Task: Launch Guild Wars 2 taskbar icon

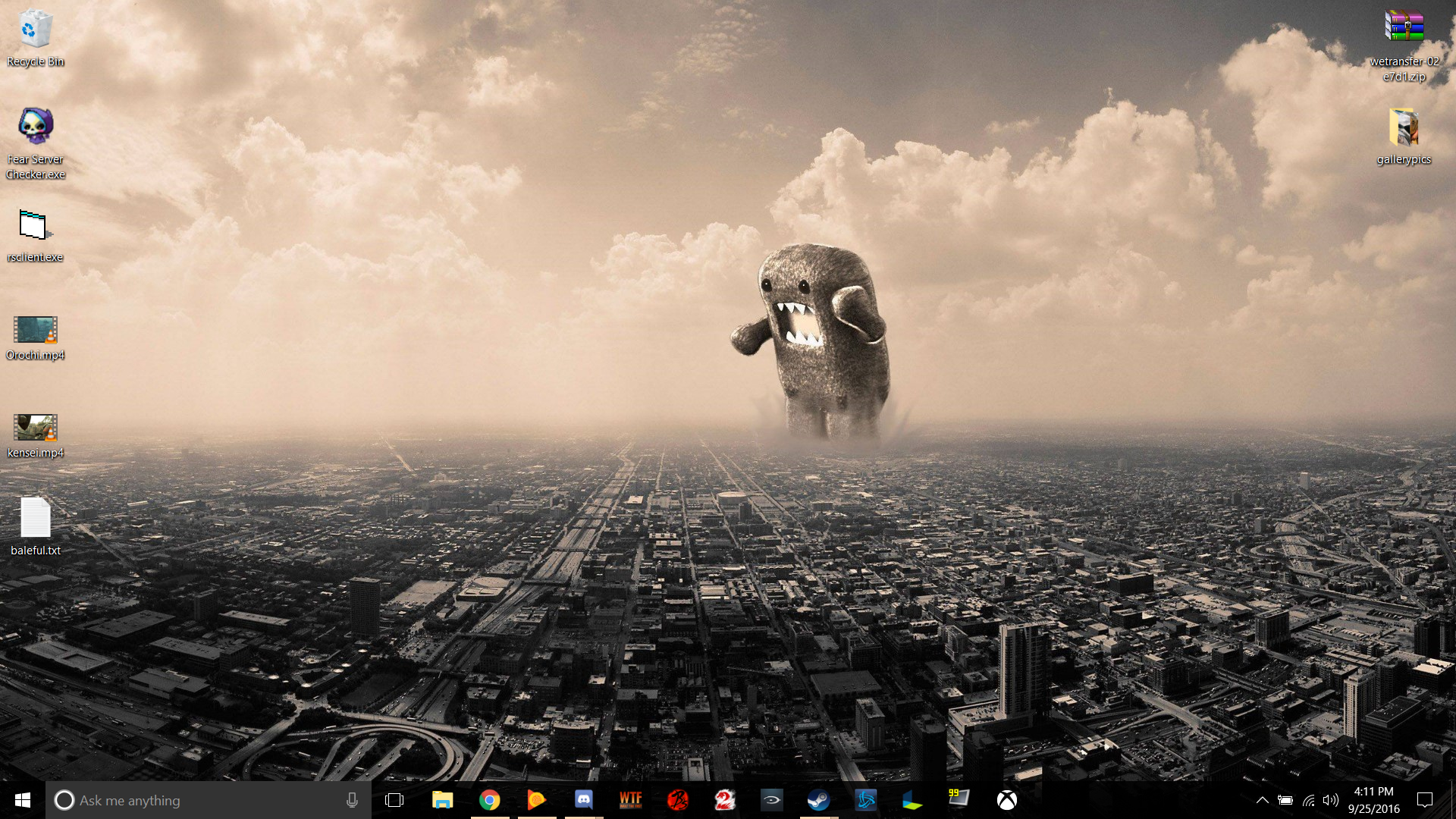Action: [x=725, y=800]
